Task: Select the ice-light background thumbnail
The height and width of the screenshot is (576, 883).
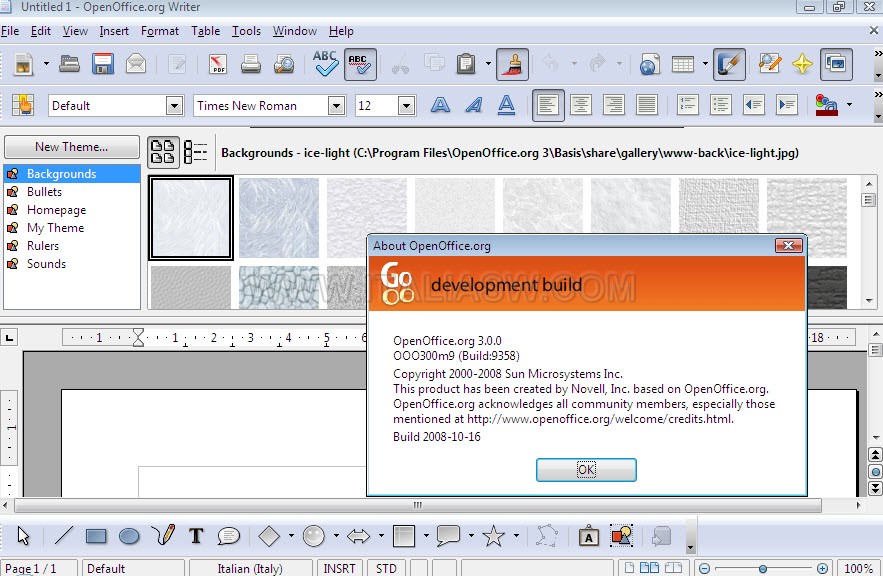Action: pyautogui.click(x=191, y=218)
